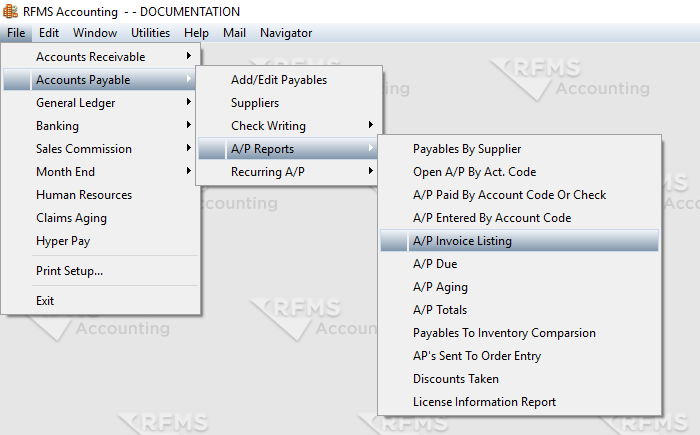
Task: Open the License Information Report
Action: point(519,402)
